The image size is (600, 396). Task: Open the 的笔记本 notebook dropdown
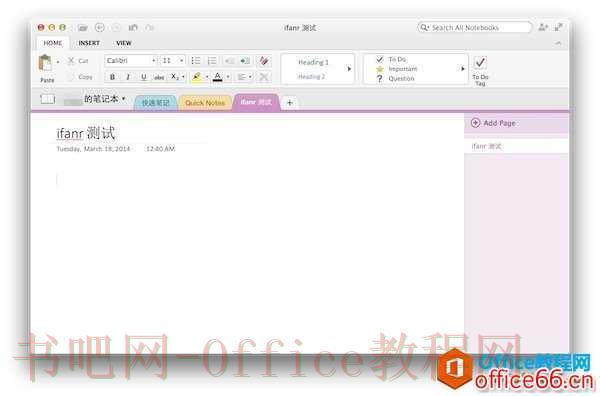tap(105, 99)
